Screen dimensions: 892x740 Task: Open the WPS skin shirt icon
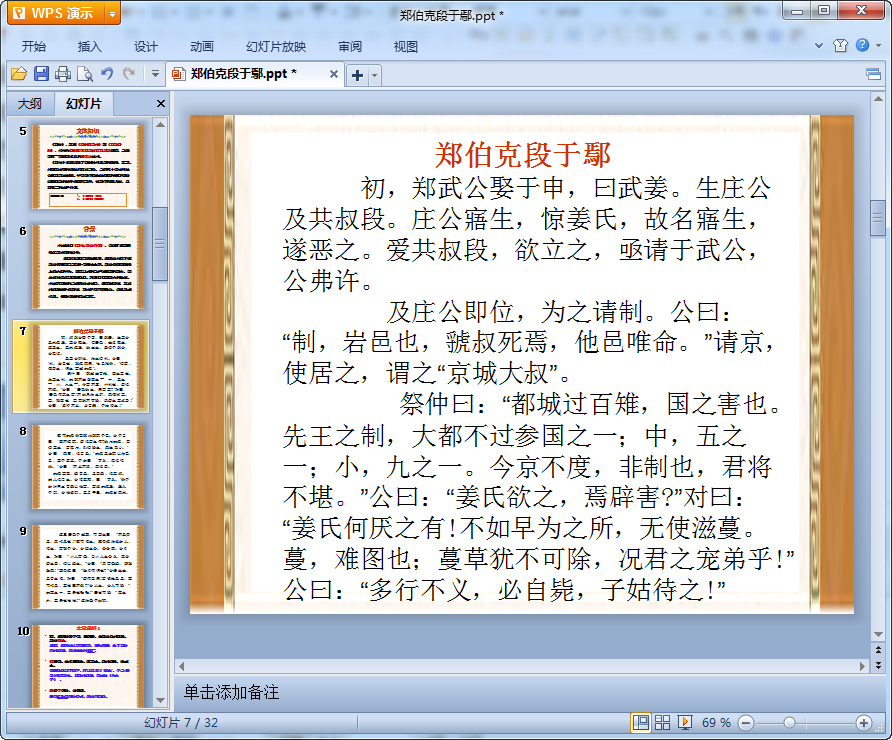pos(840,46)
